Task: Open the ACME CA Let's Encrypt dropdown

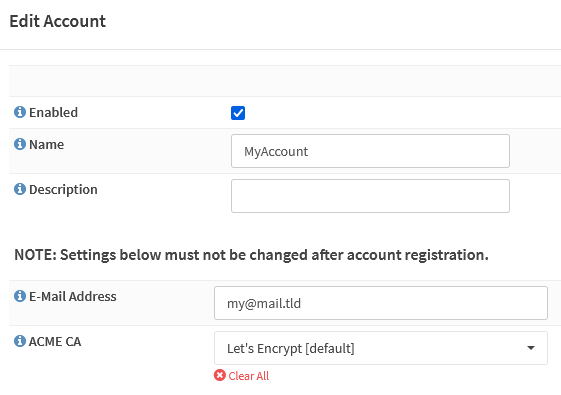Action: point(381,348)
